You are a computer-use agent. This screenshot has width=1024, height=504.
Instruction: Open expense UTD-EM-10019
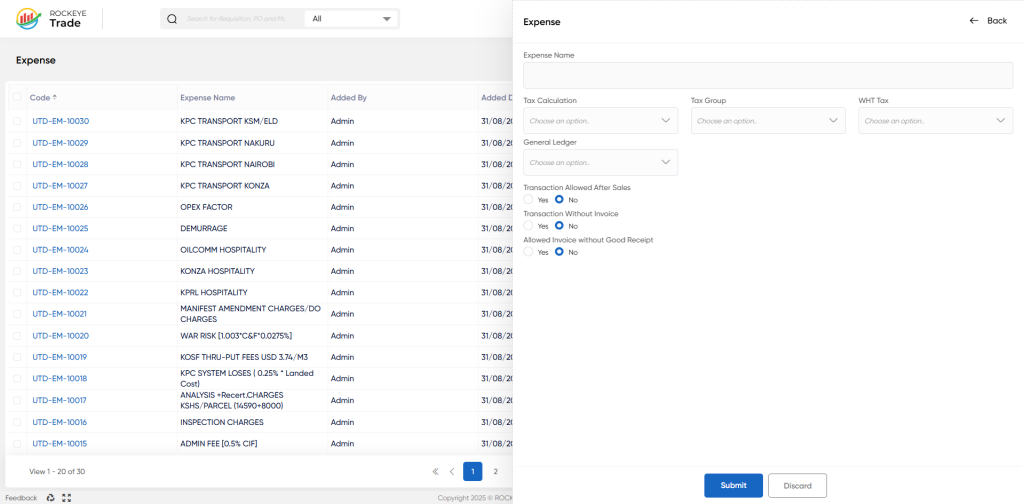point(60,357)
